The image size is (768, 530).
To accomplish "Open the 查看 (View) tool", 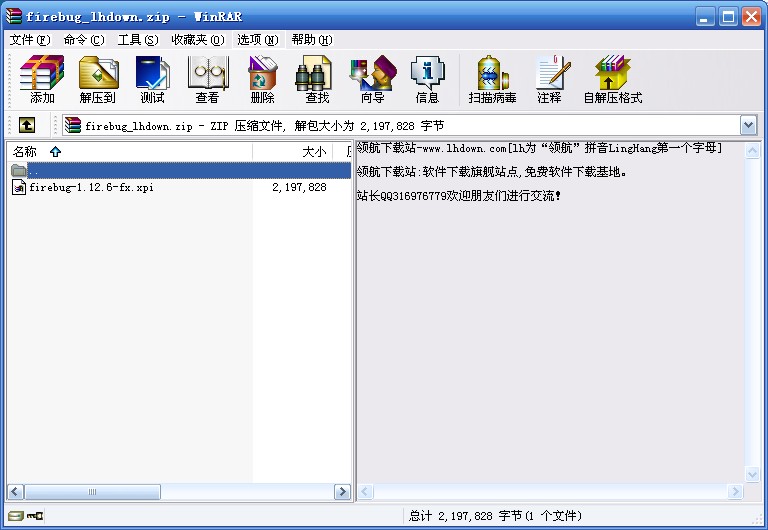I will [208, 79].
